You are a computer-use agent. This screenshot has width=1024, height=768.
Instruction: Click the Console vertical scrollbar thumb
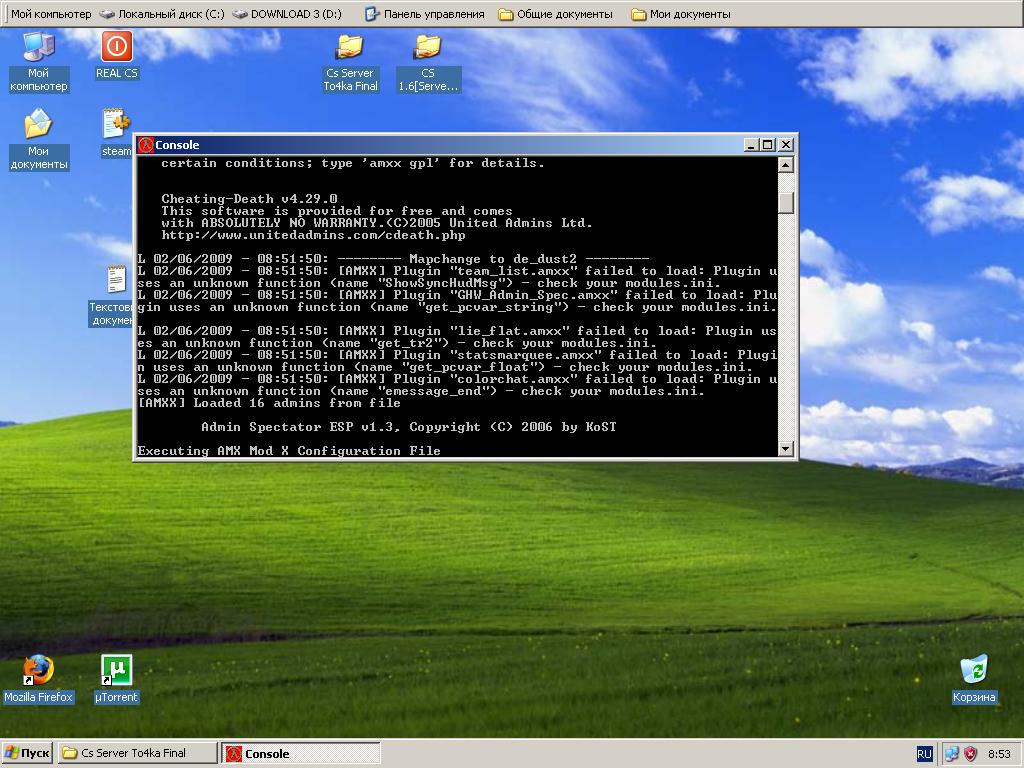coord(786,203)
